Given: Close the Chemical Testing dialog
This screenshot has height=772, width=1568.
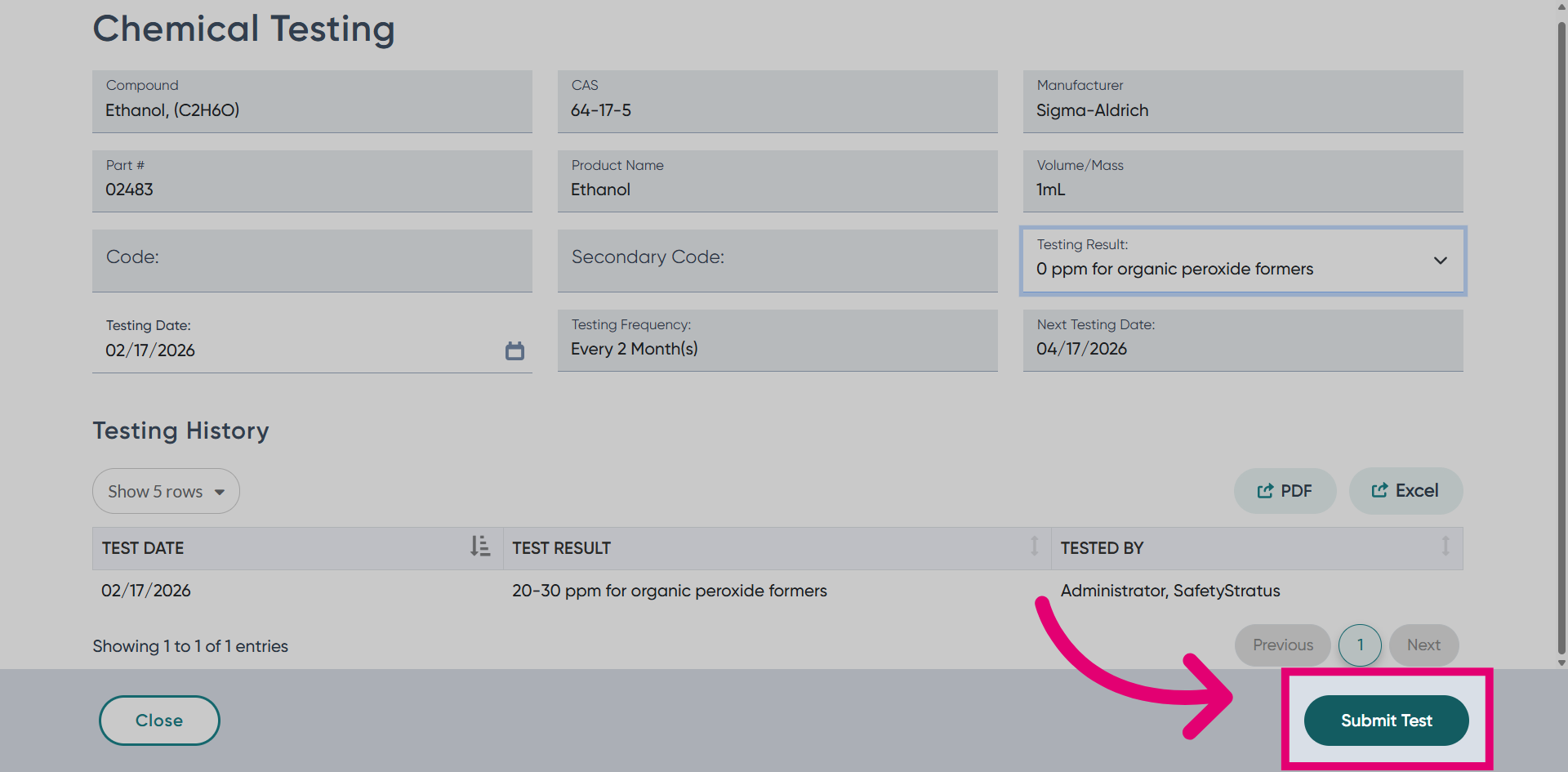Looking at the screenshot, I should 159,721.
